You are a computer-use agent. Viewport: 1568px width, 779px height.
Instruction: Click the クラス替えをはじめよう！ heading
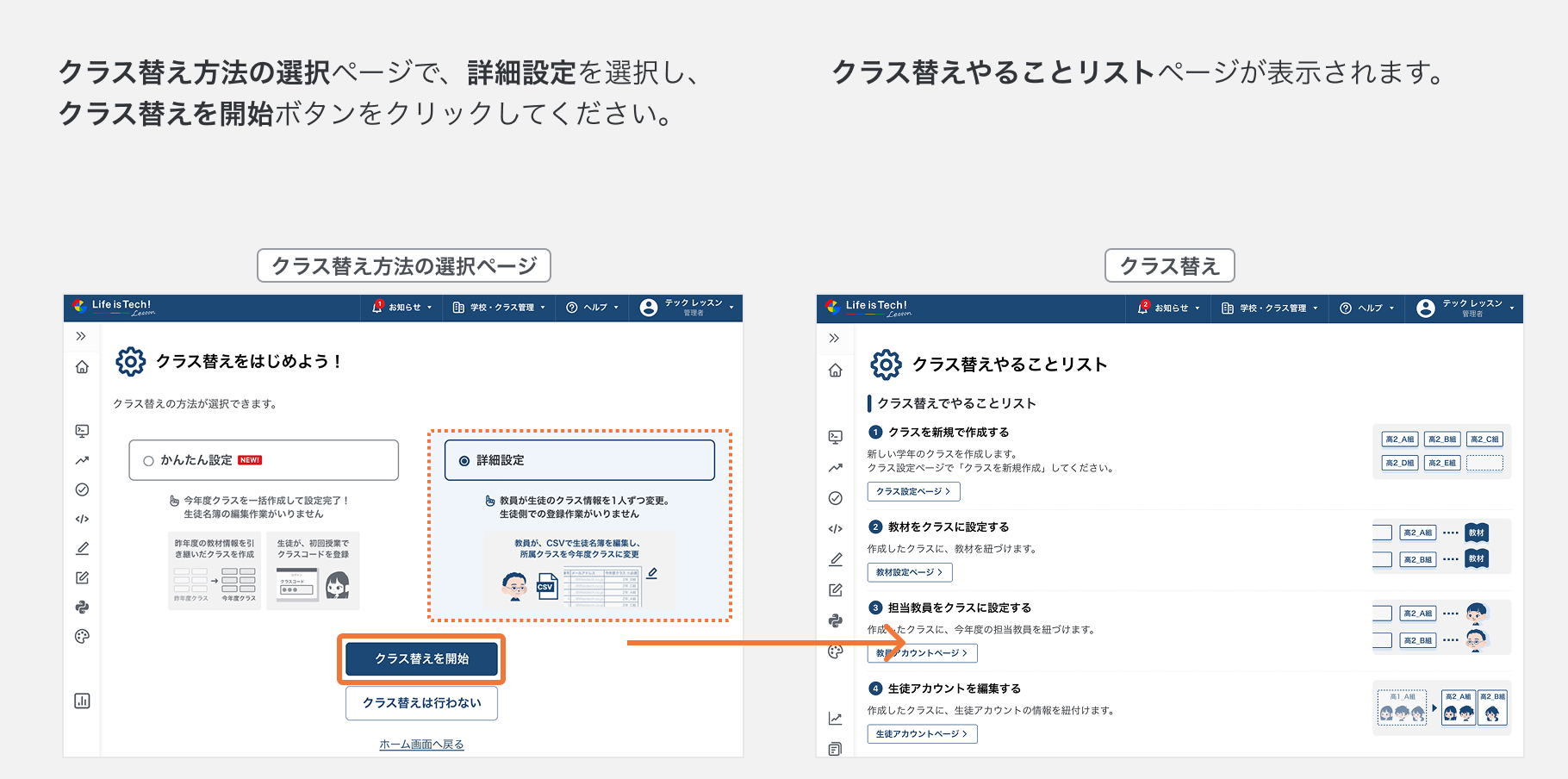(x=250, y=362)
